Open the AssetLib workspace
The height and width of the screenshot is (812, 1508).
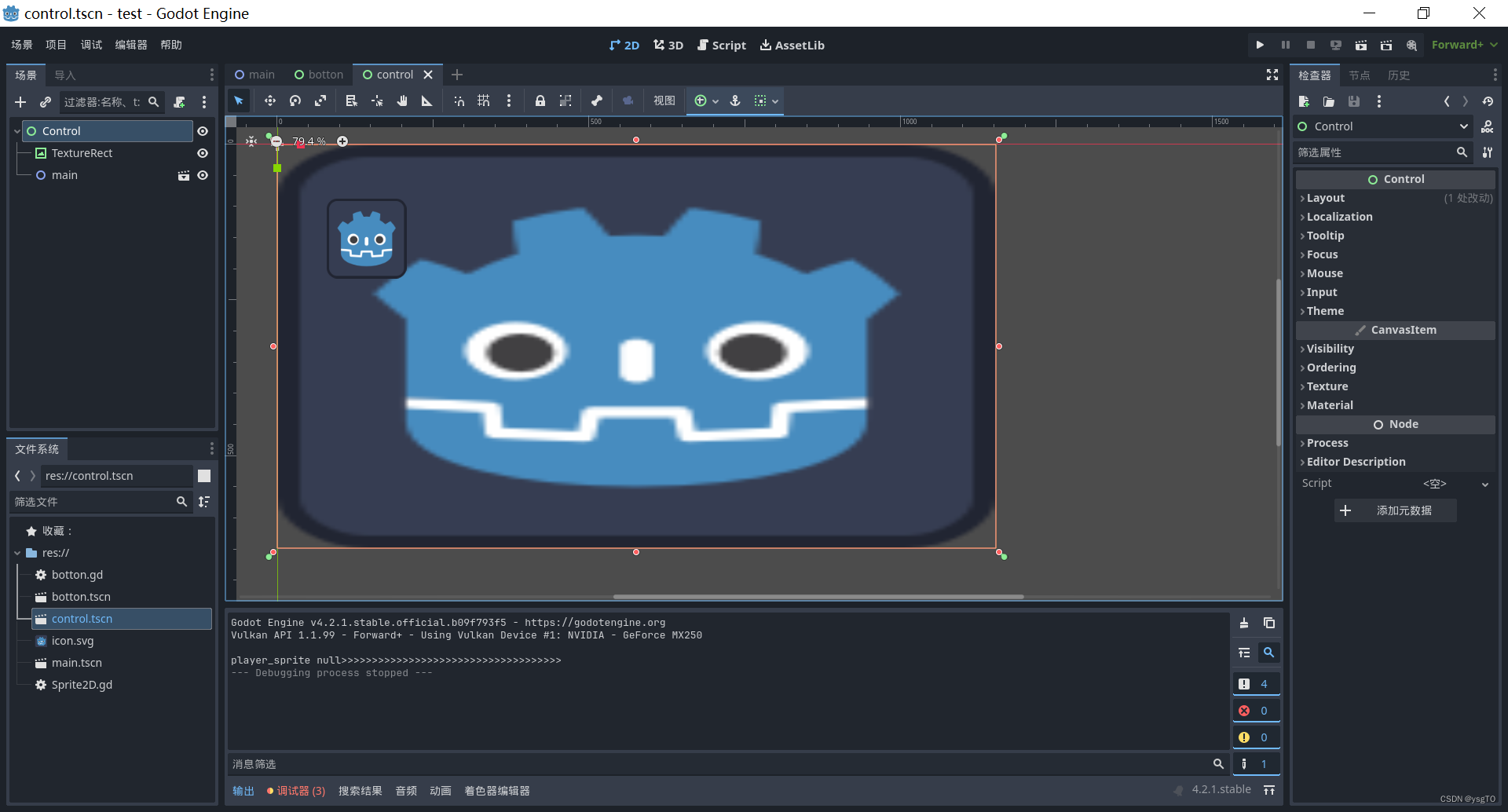pos(792,46)
